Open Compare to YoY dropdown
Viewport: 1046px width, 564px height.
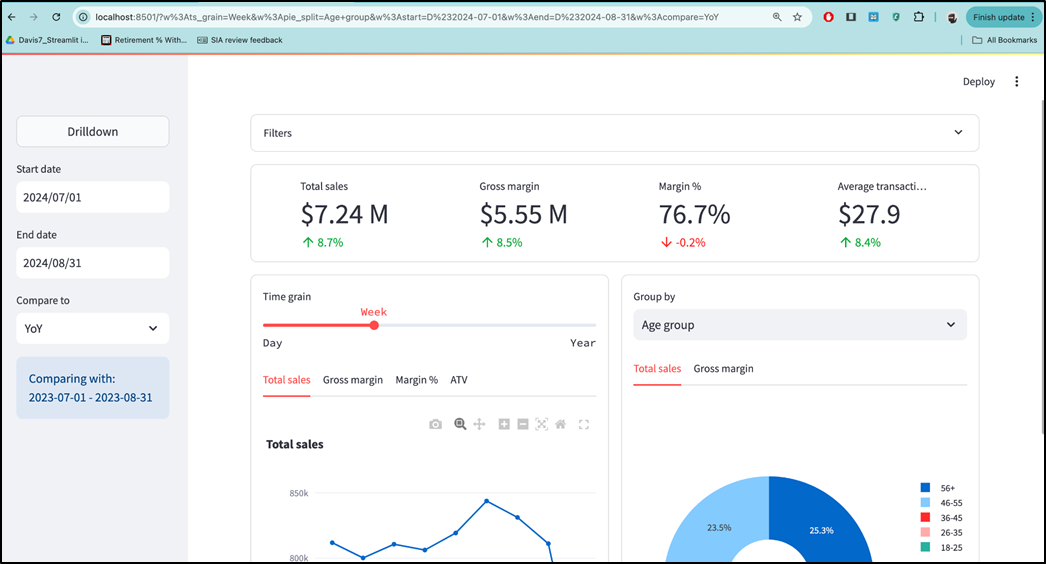[x=93, y=328]
